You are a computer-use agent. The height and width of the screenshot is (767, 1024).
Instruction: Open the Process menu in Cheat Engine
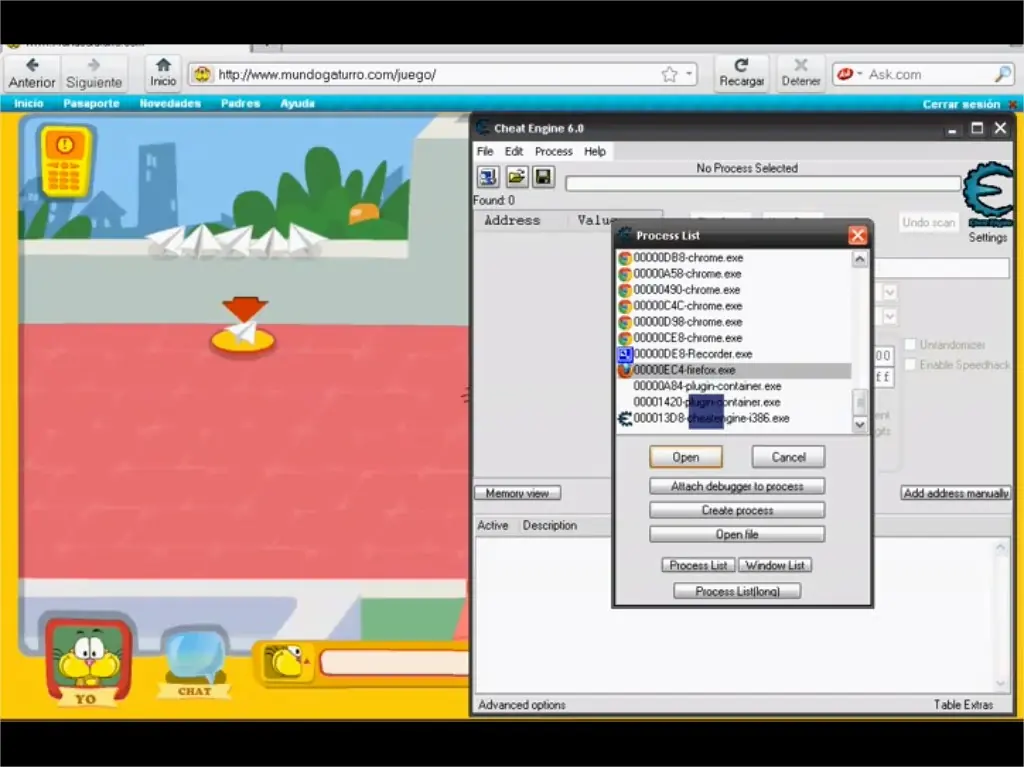[553, 152]
